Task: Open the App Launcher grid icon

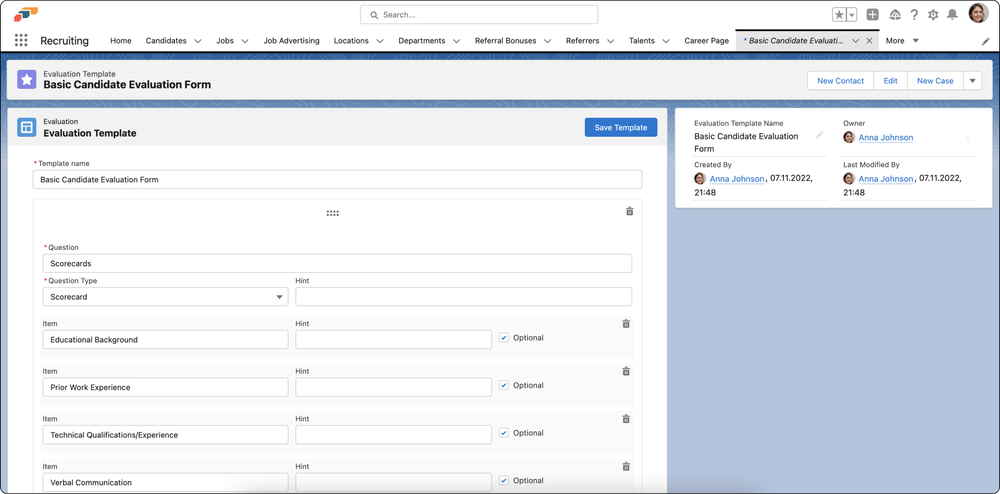Action: [21, 41]
